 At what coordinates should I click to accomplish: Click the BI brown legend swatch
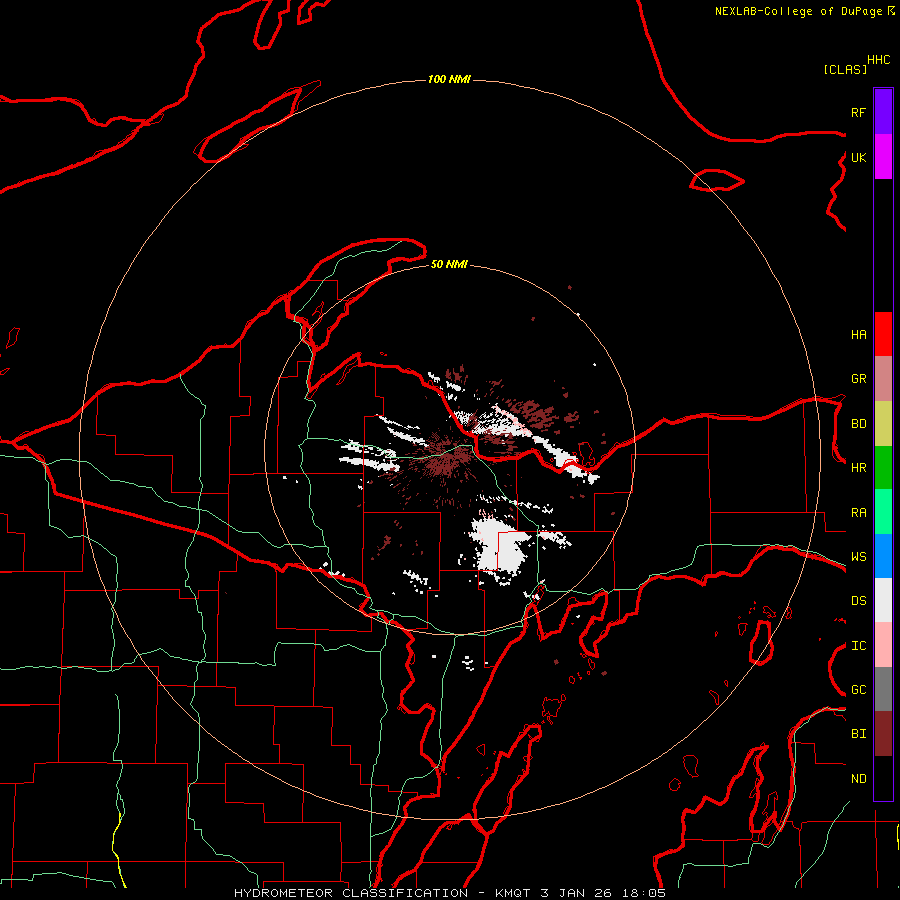click(x=883, y=734)
